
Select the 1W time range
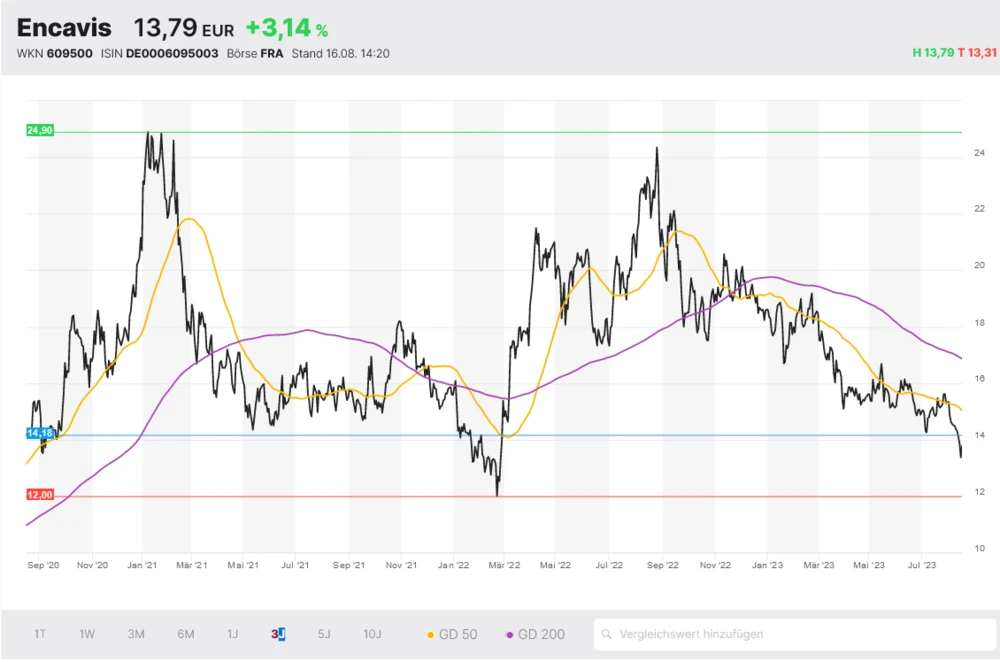pyautogui.click(x=87, y=634)
